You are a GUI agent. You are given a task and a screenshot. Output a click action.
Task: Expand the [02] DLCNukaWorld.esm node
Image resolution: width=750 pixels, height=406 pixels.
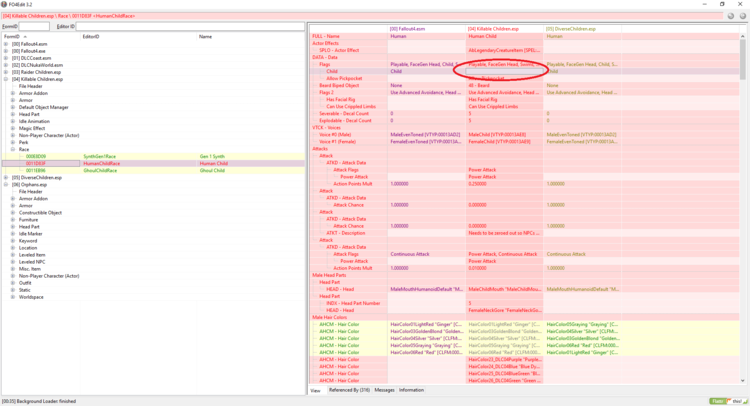(6, 65)
